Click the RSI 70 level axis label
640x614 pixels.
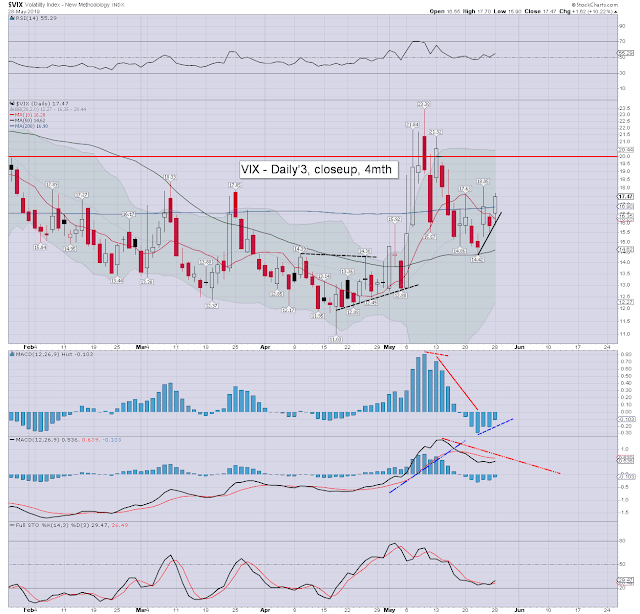(x=622, y=41)
